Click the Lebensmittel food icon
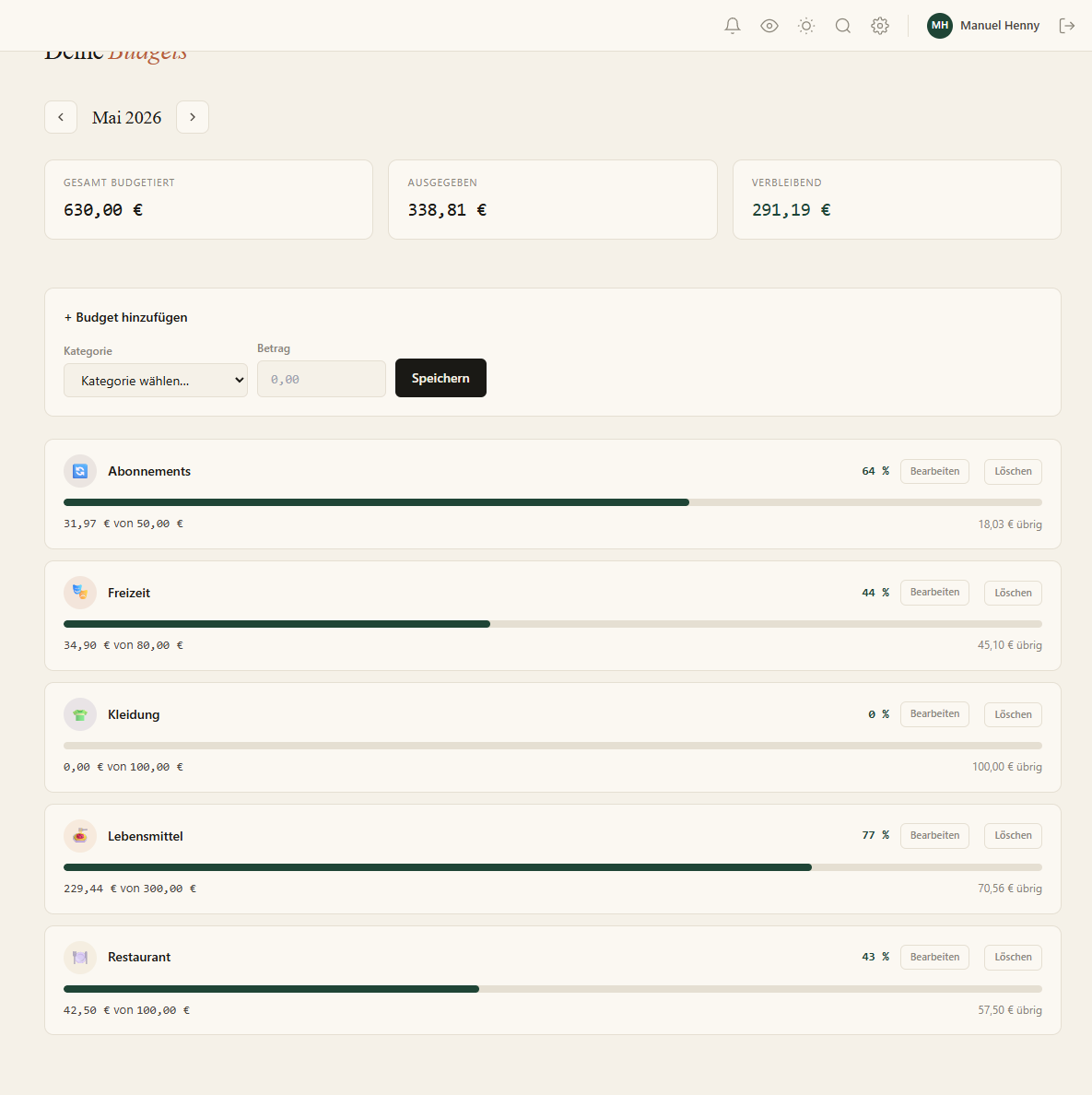1092x1095 pixels. (x=80, y=836)
